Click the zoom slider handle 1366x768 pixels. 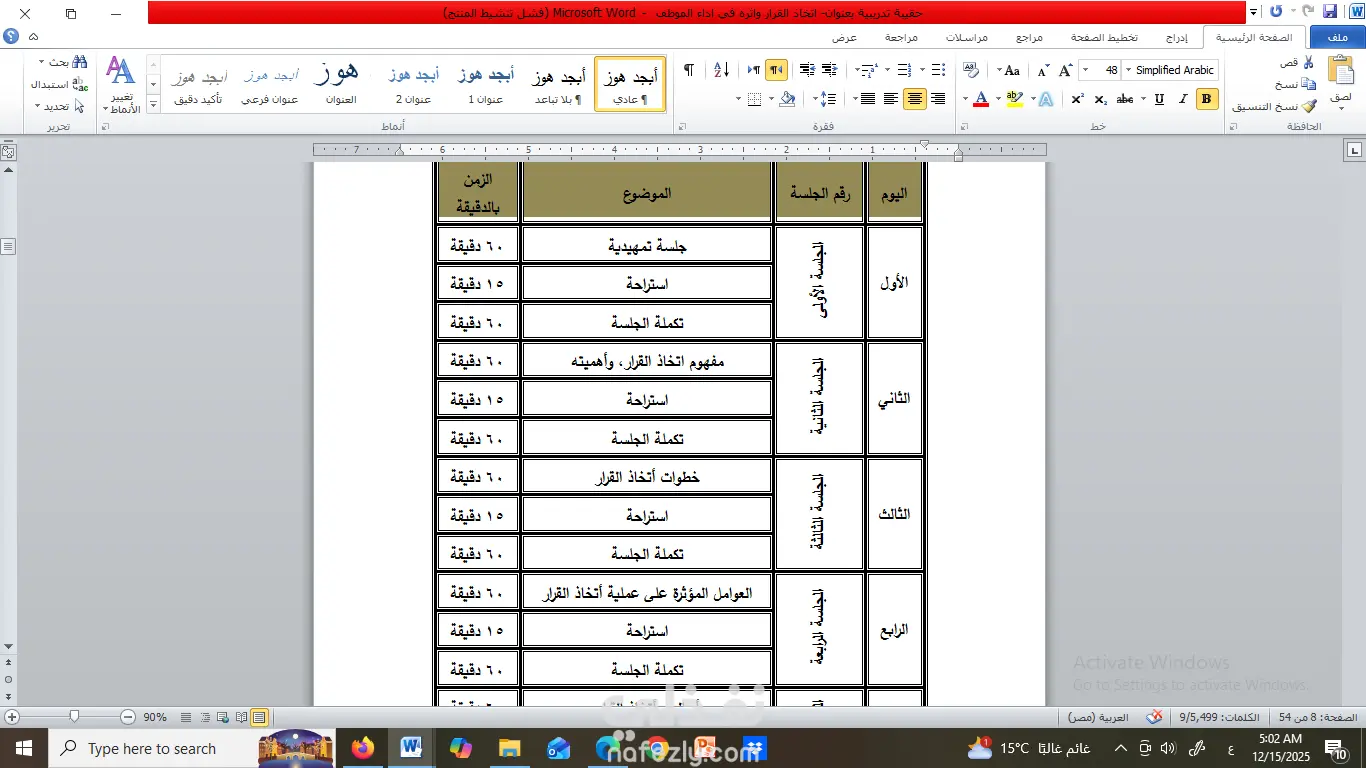coord(74,717)
